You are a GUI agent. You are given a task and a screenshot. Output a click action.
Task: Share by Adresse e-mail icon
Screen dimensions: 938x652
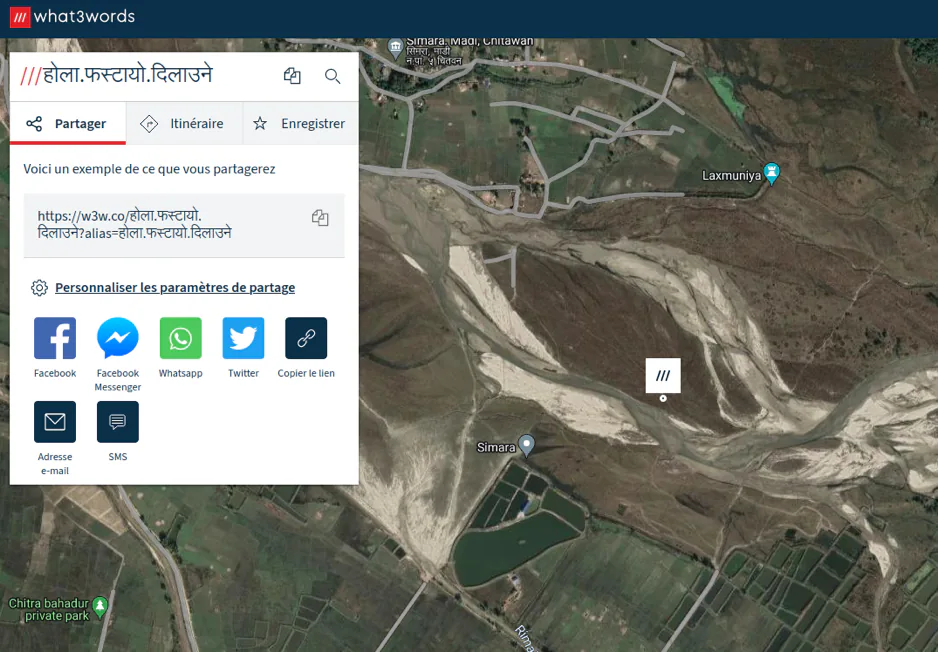(x=55, y=422)
